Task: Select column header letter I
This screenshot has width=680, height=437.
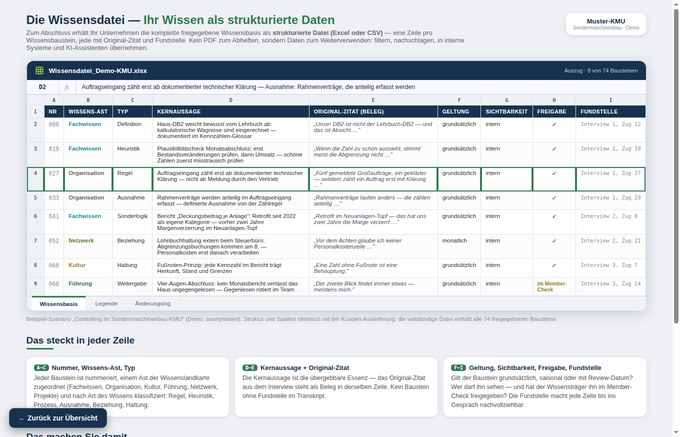Action: click(x=611, y=100)
